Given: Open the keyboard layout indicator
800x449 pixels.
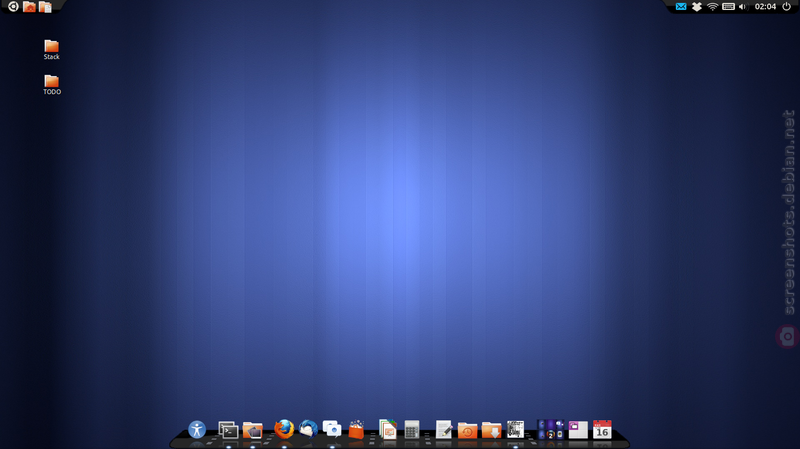Looking at the screenshot, I should [x=729, y=7].
